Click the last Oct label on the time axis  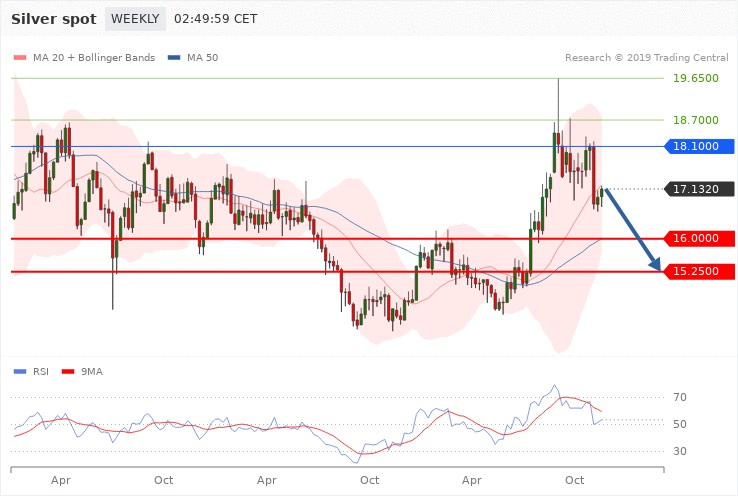tap(574, 480)
